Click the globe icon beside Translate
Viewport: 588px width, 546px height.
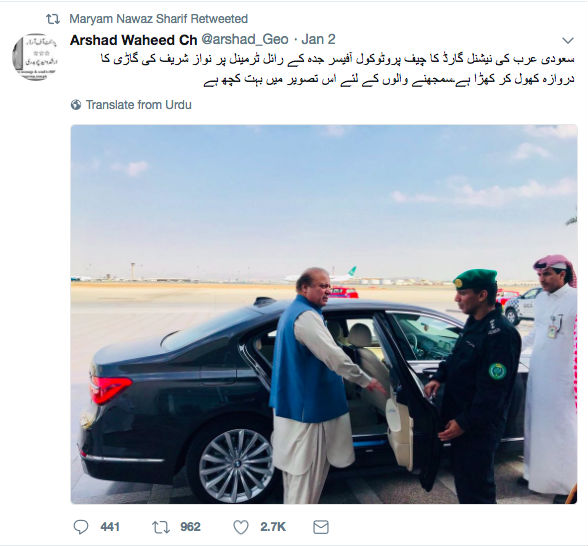[76, 105]
